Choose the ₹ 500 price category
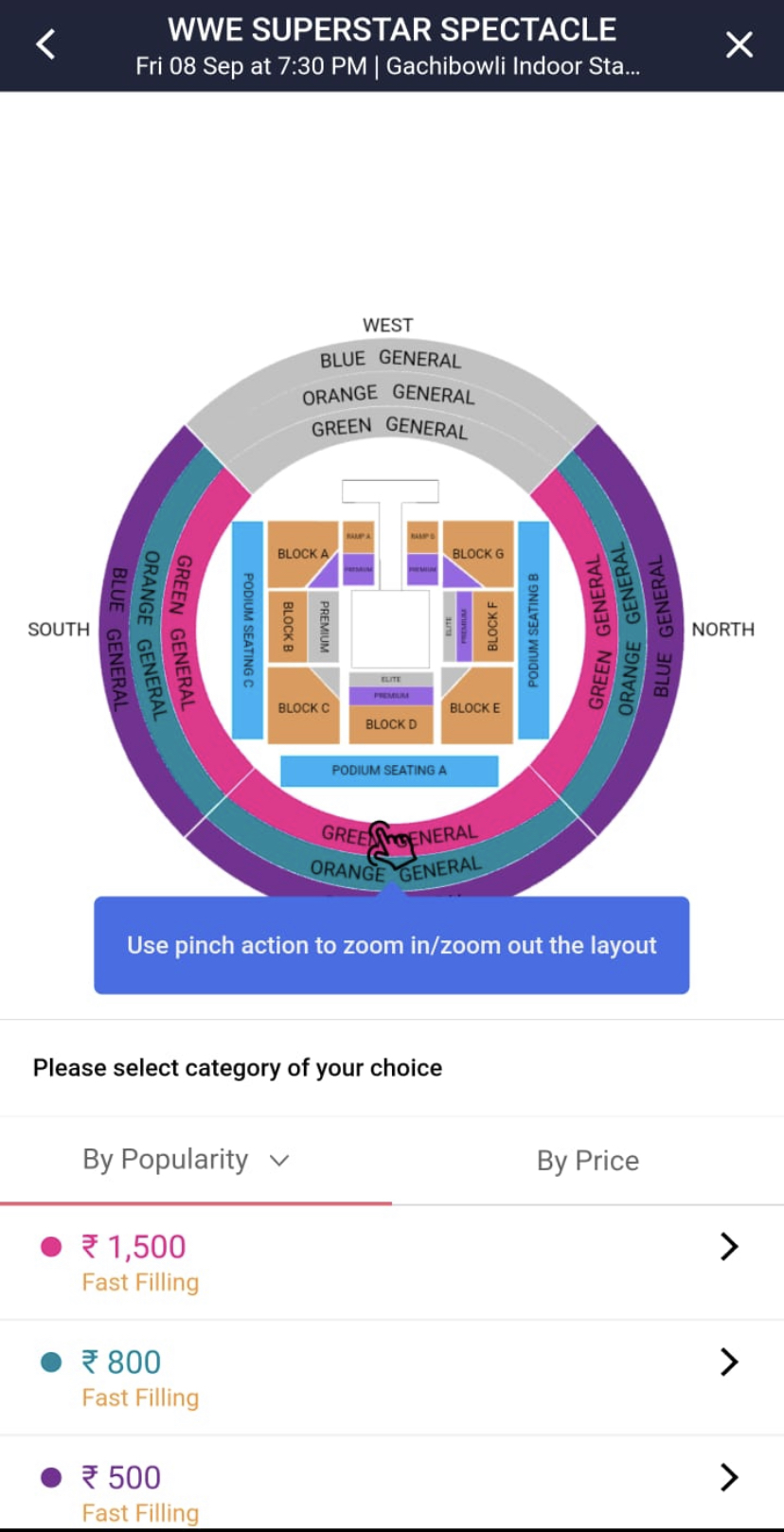This screenshot has height=1532, width=784. [x=121, y=1477]
